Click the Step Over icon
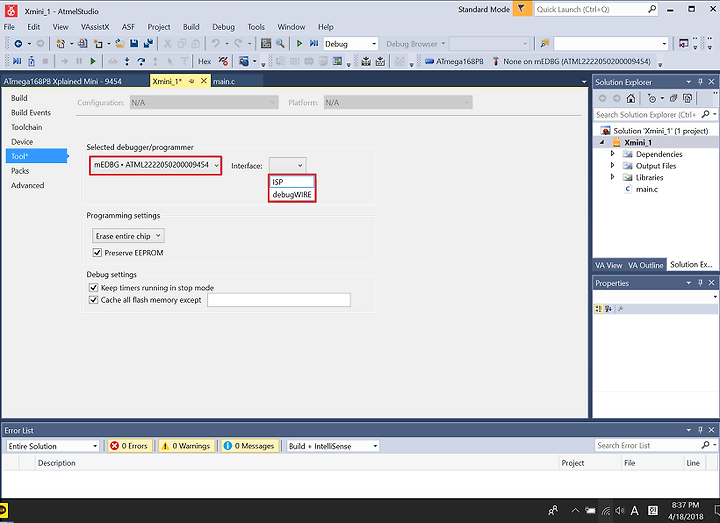The width and height of the screenshot is (720, 523). 141,61
